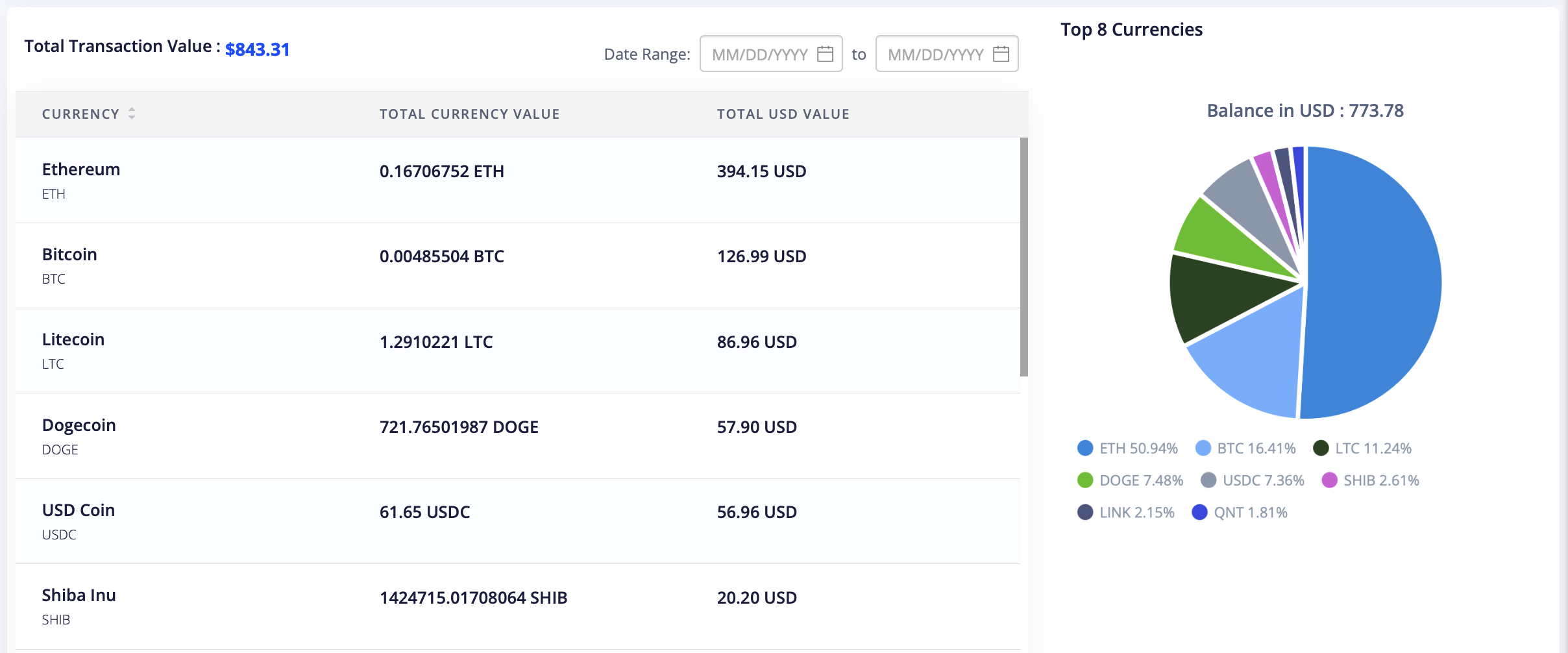Click the Currency column header
The width and height of the screenshot is (1568, 653).
coord(80,114)
